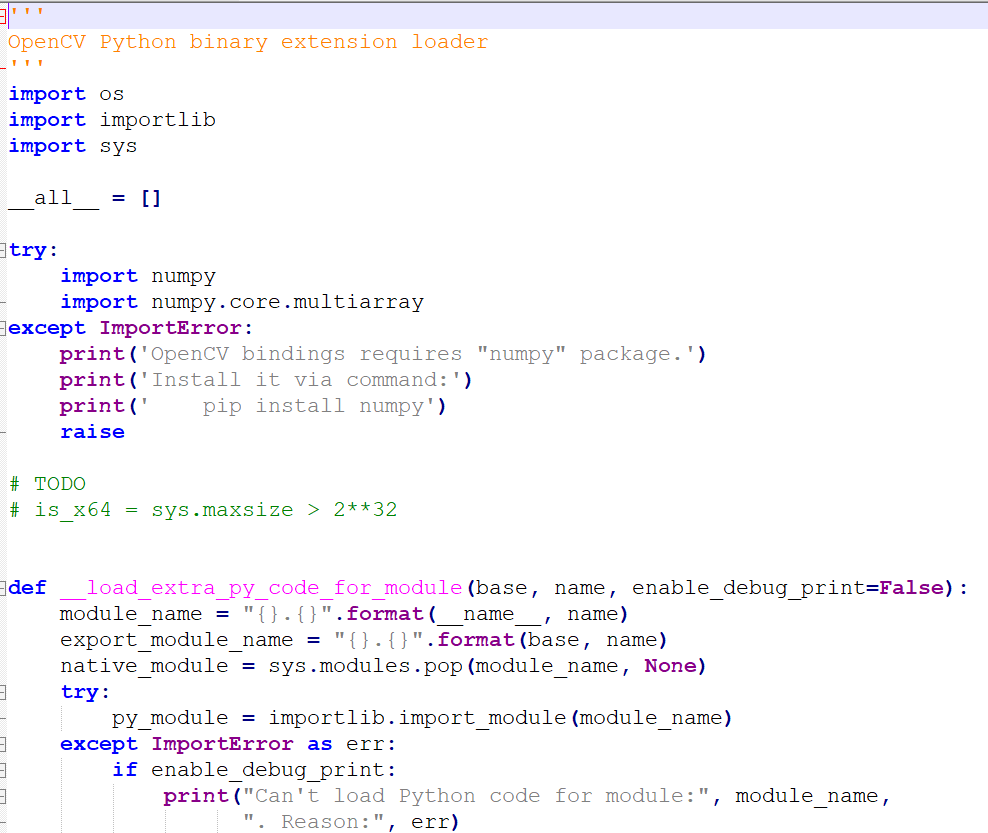
Task: Collapse fold marker beside 'if enable_debug_print:'
Action: (3, 770)
